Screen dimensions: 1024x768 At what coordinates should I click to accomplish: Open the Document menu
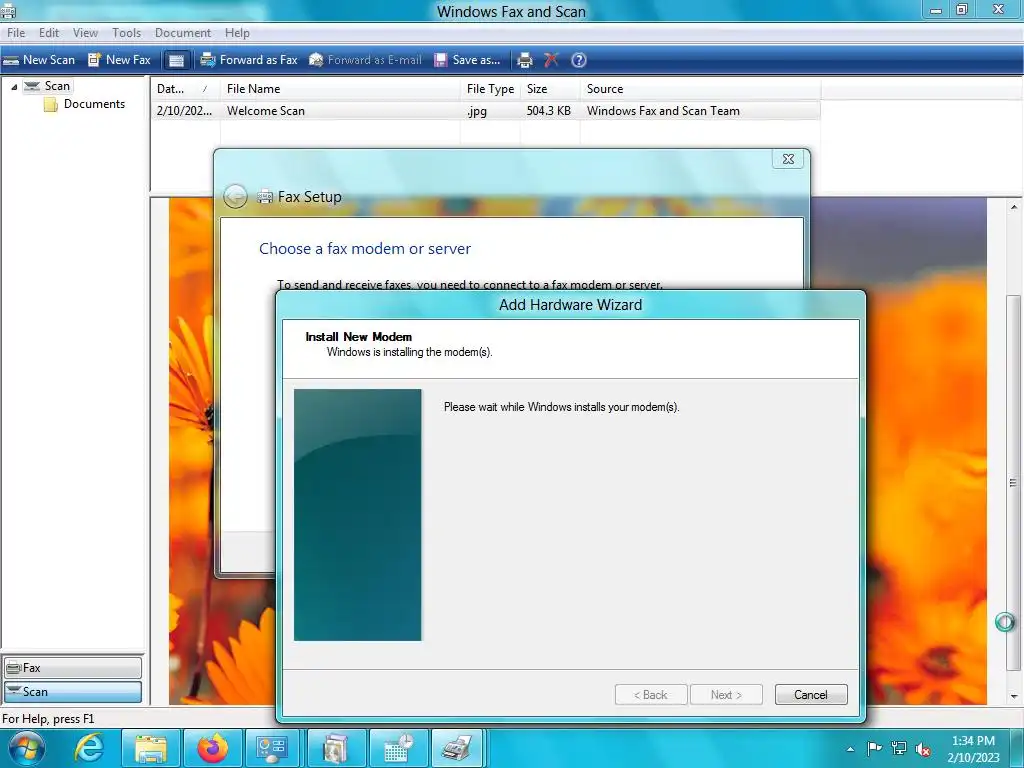pos(183,33)
